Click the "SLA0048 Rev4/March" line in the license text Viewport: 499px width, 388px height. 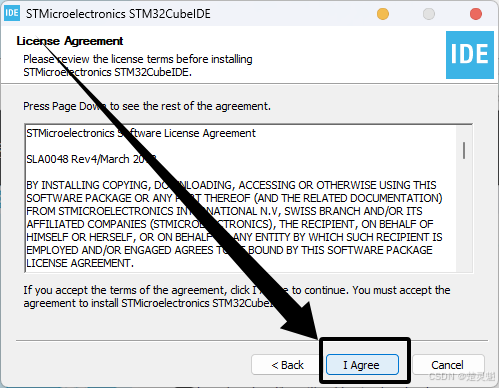[x=91, y=159]
